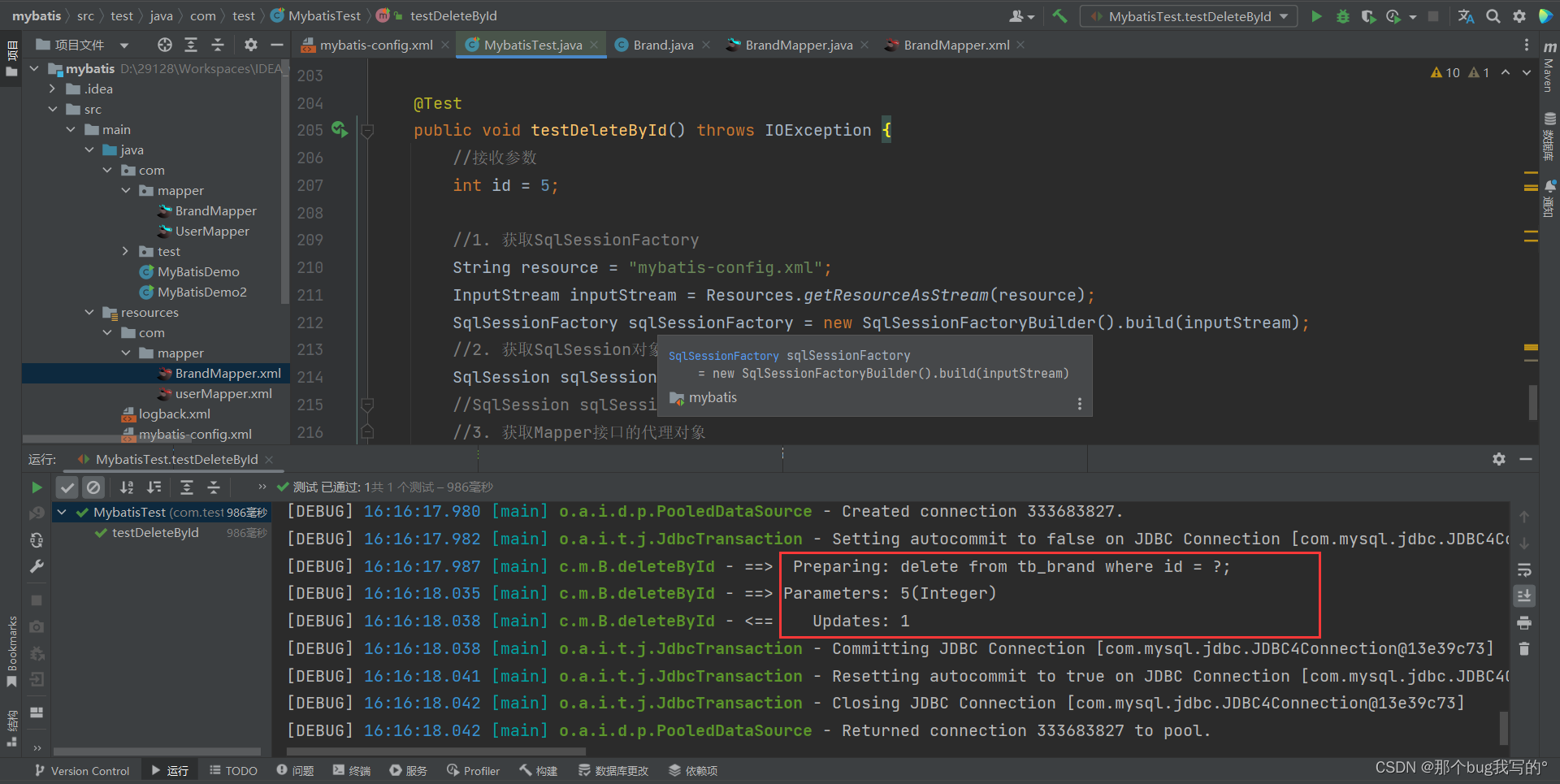Collapse MybatisTest node in test results
1560x784 pixels.
coord(62,513)
